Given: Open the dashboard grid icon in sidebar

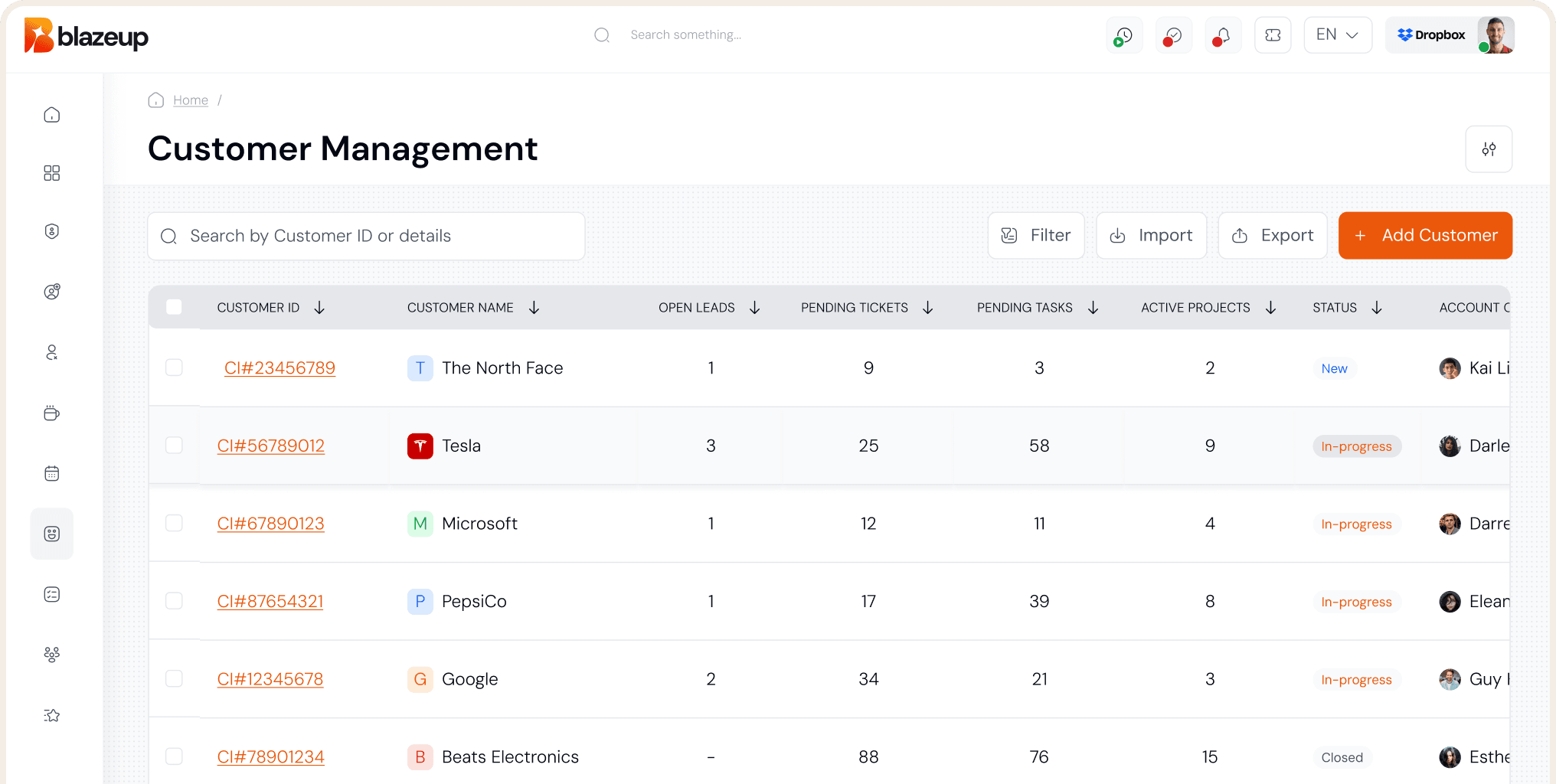Looking at the screenshot, I should point(52,173).
